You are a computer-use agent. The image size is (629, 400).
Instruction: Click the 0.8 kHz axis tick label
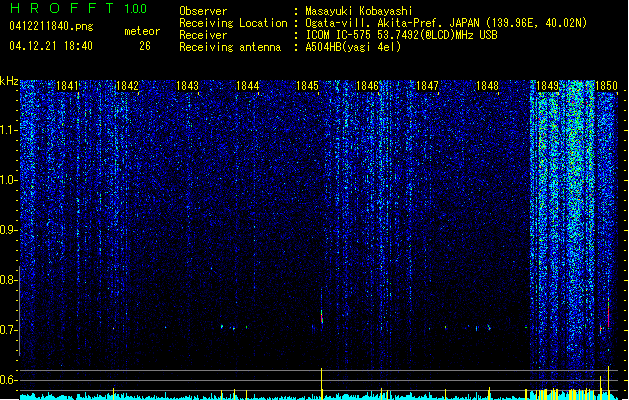click(8, 280)
